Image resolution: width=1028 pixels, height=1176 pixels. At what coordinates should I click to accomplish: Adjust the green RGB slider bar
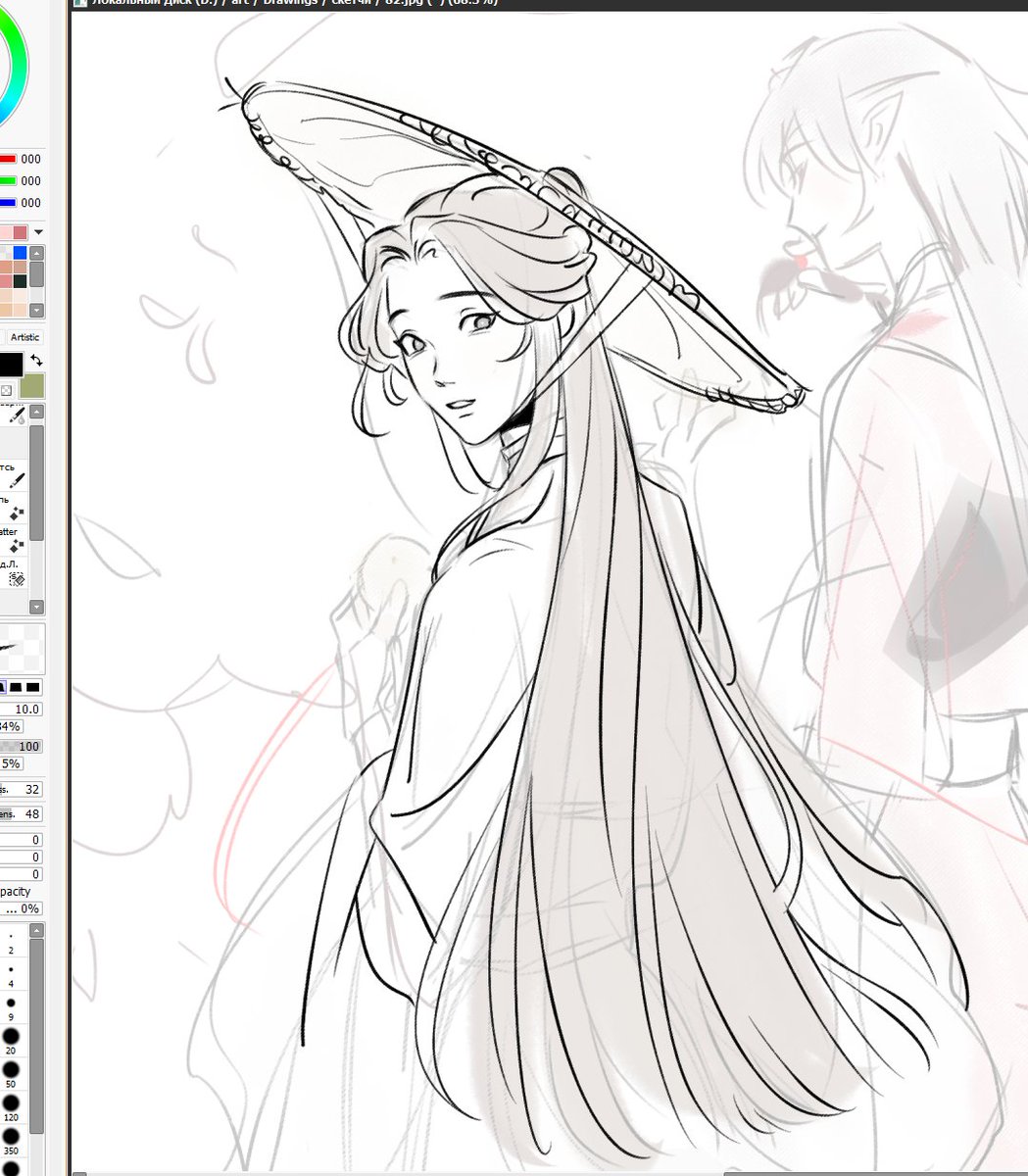coord(8,180)
